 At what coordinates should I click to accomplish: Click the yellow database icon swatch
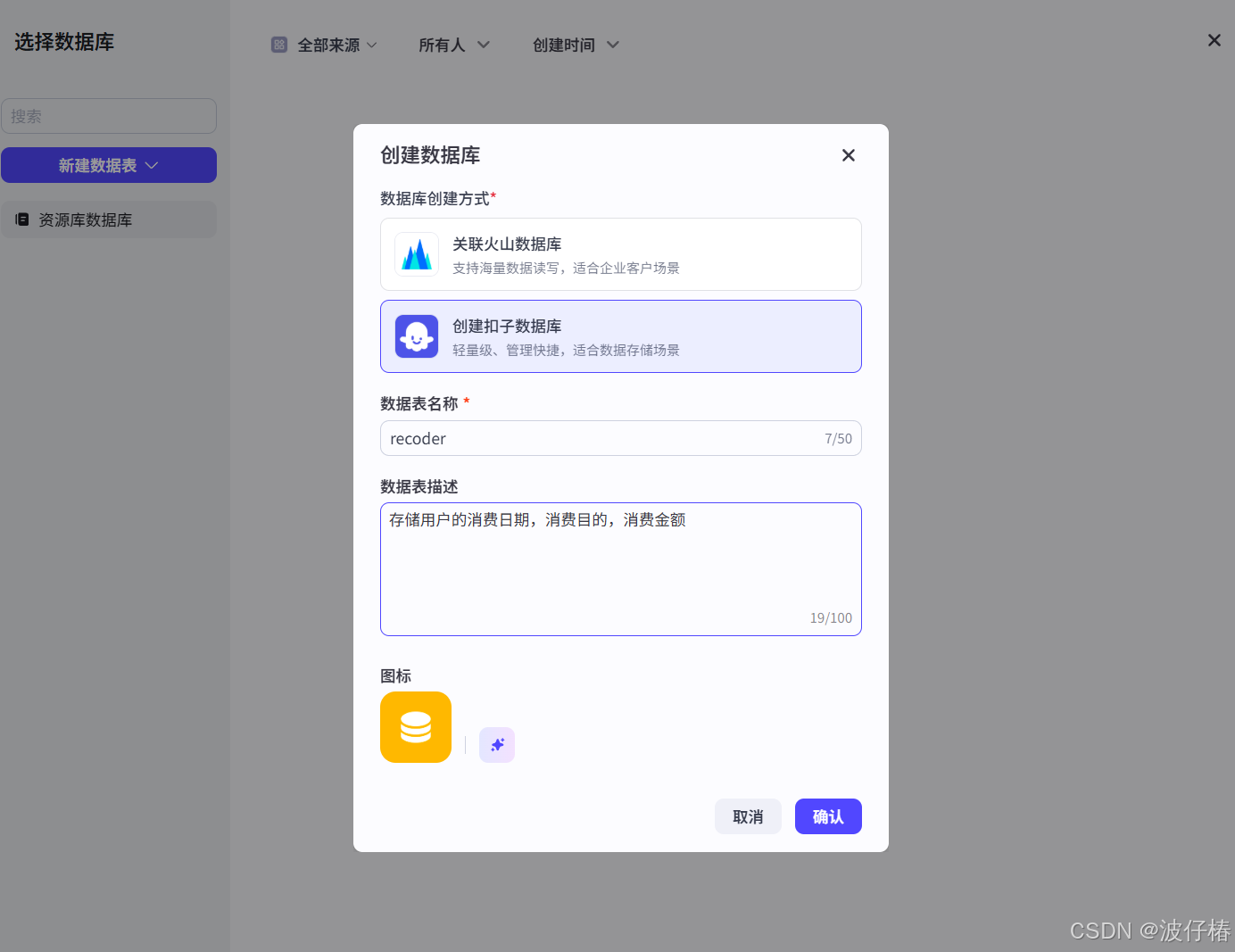[x=416, y=727]
